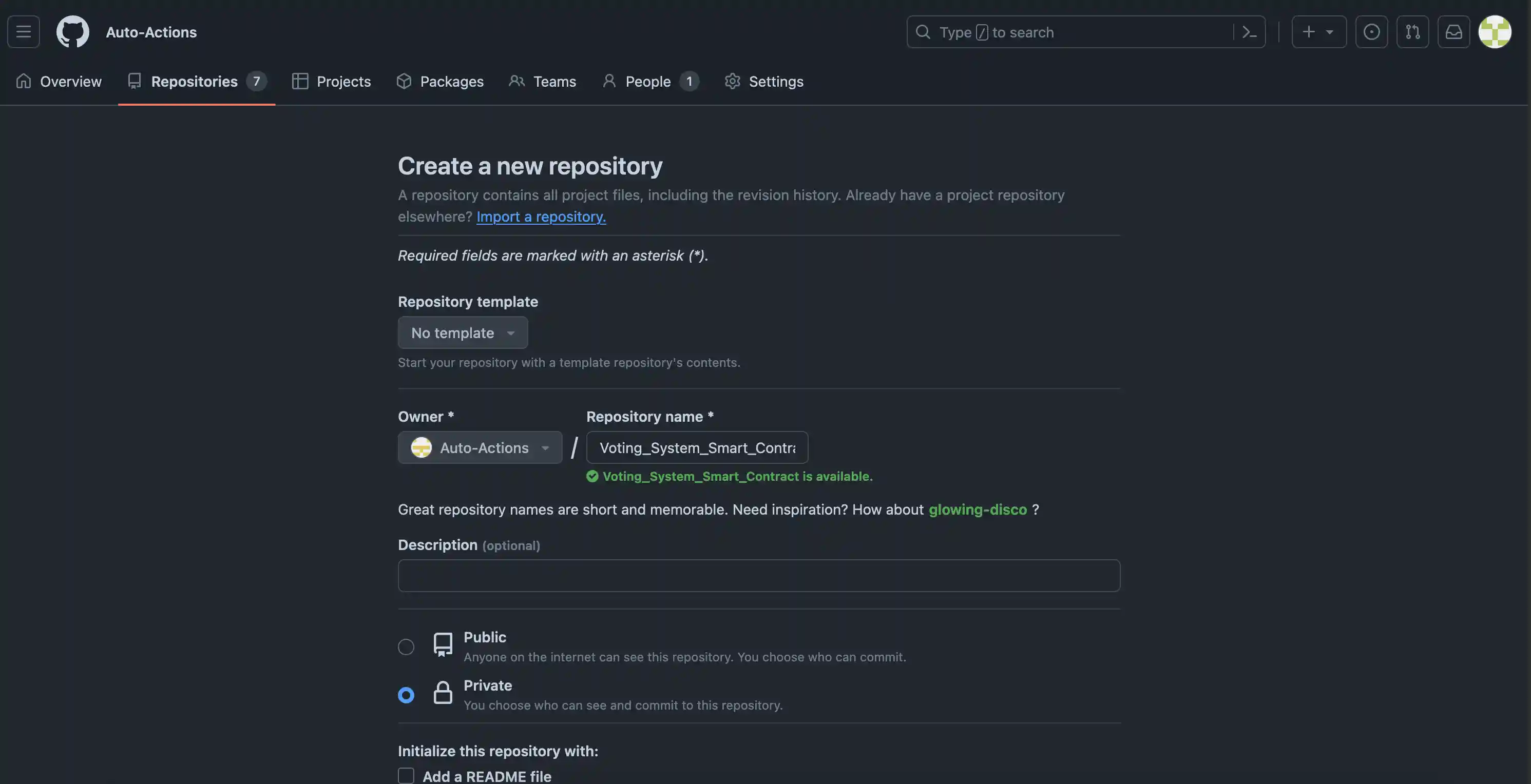This screenshot has width=1531, height=784.
Task: Click the Overview home icon
Action: coord(24,82)
